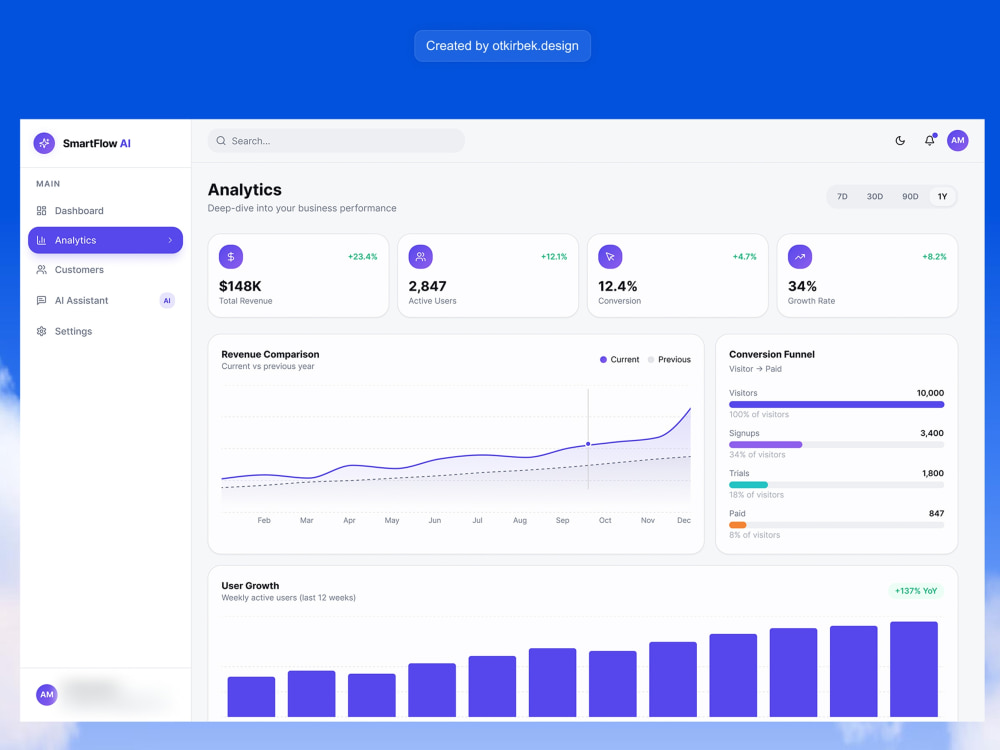Click the AI badge next to AI Assistant

click(167, 300)
